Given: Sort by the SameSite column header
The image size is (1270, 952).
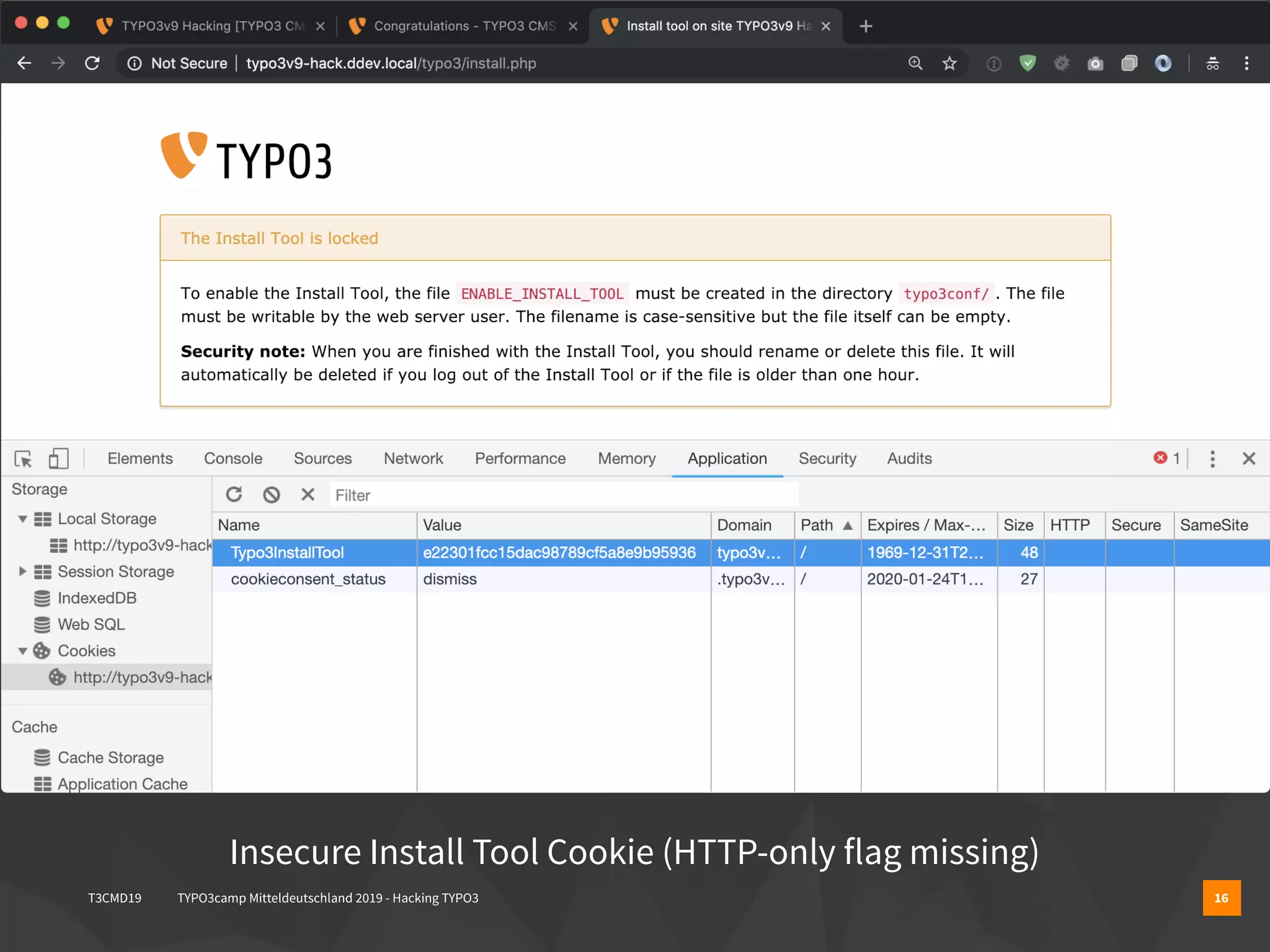Looking at the screenshot, I should (1222, 525).
